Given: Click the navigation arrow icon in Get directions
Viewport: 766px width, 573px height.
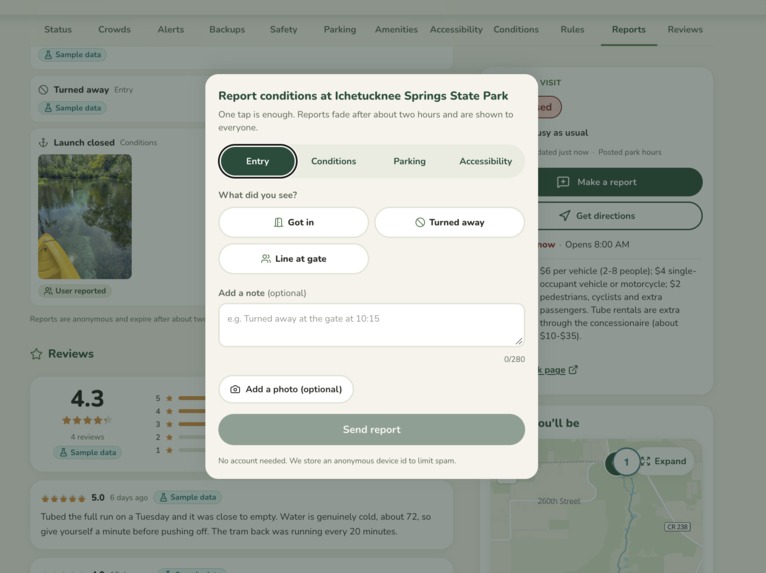Looking at the screenshot, I should click(565, 215).
